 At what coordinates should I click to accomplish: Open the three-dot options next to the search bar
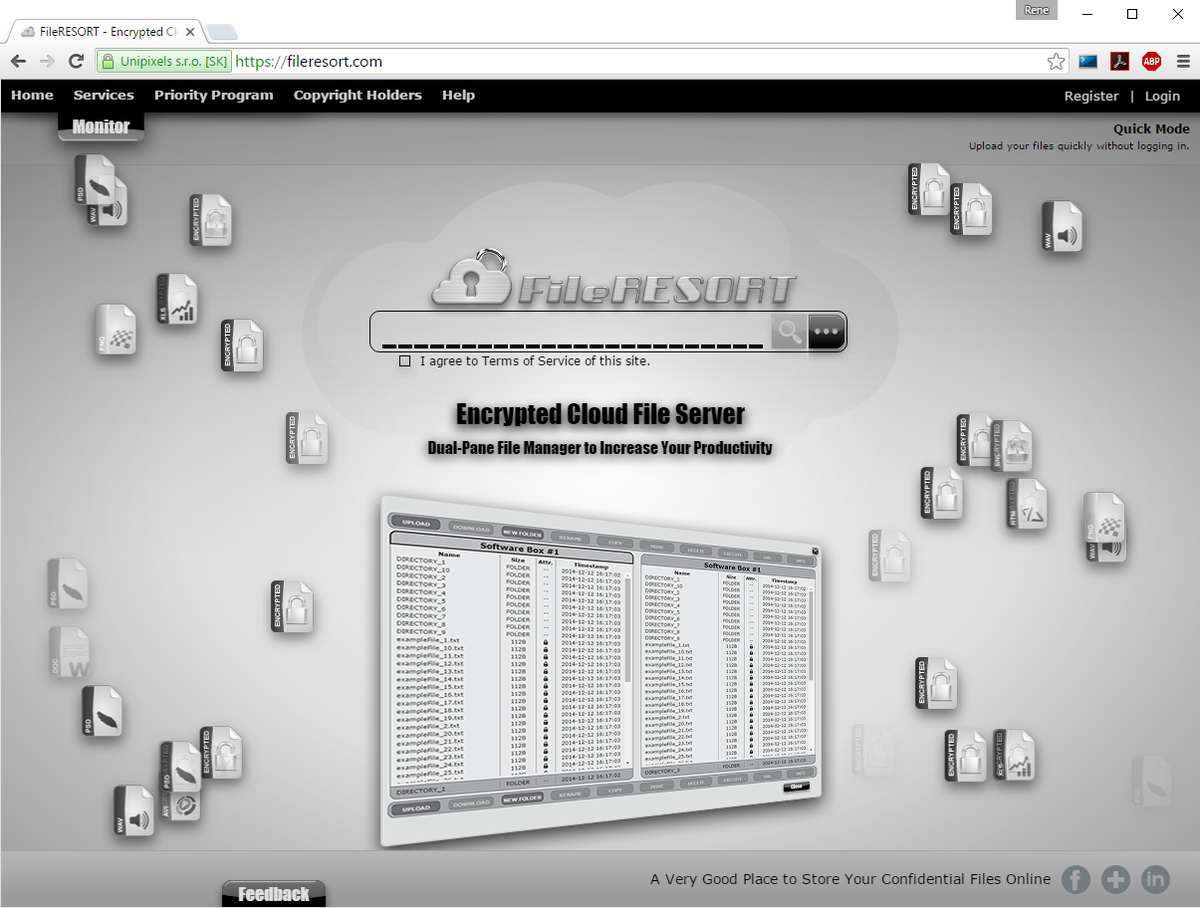pyautogui.click(x=825, y=331)
